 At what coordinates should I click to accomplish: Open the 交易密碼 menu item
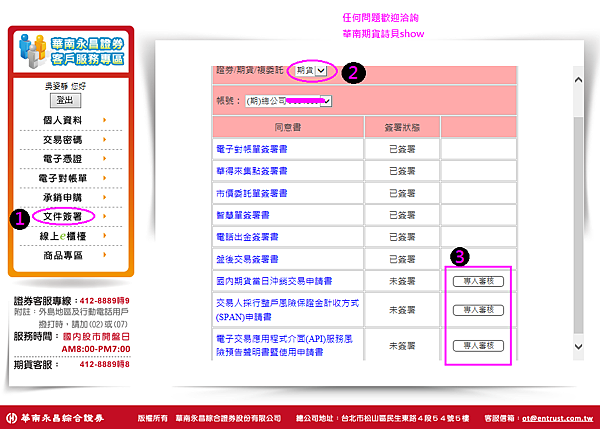click(x=62, y=140)
